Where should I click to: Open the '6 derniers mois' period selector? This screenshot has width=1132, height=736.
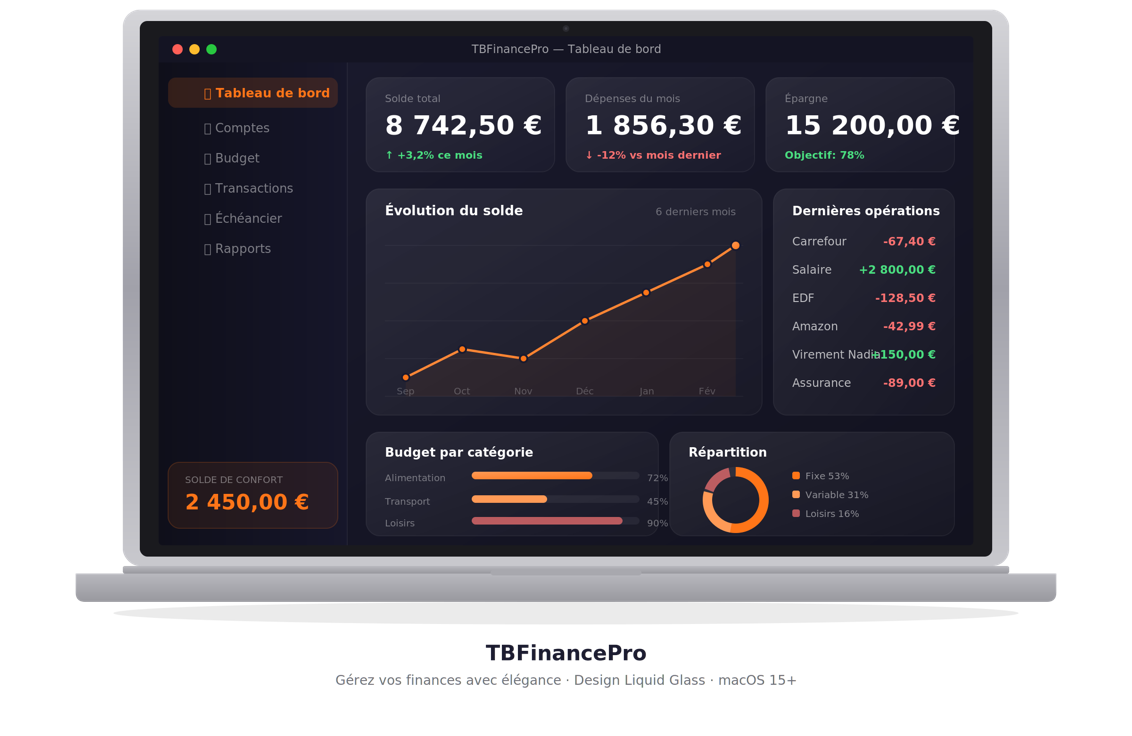point(695,212)
